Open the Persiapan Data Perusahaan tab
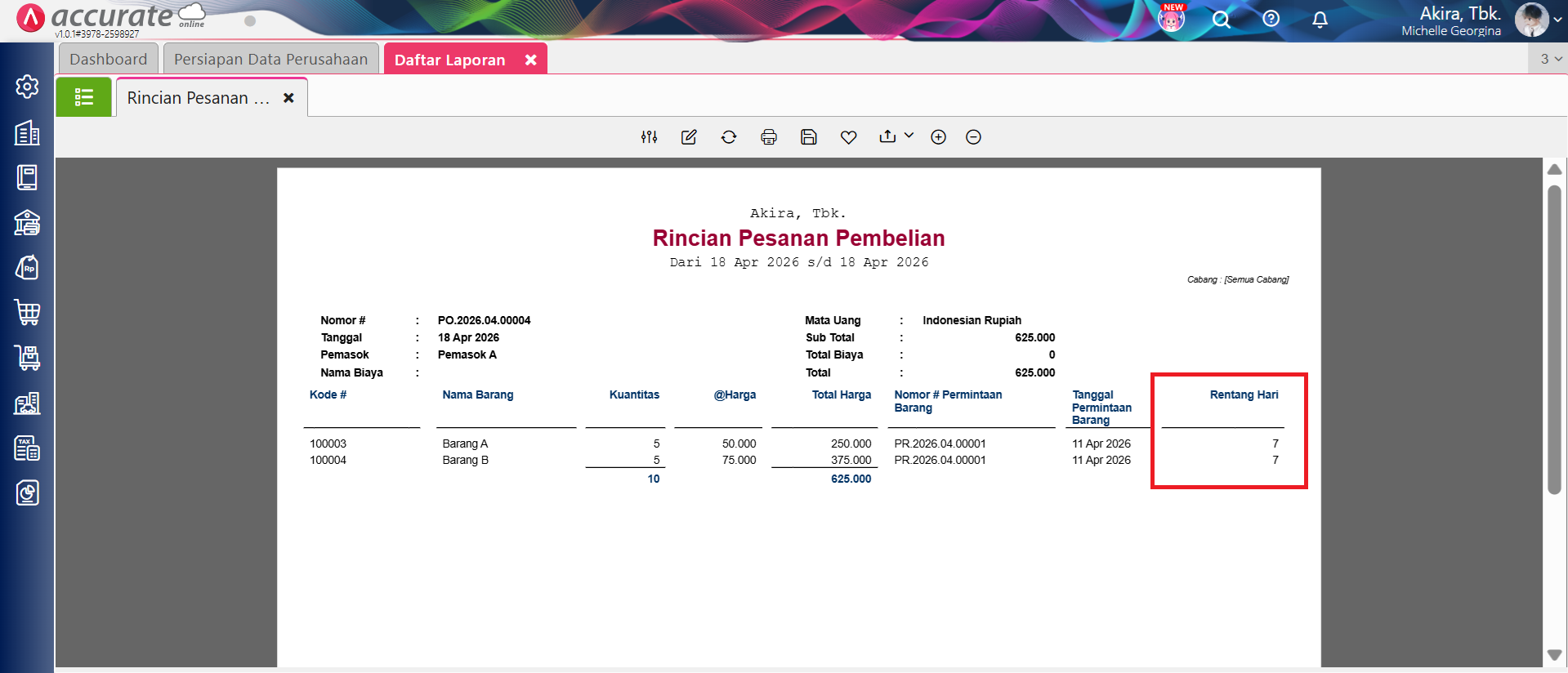The width and height of the screenshot is (1568, 673). (270, 60)
